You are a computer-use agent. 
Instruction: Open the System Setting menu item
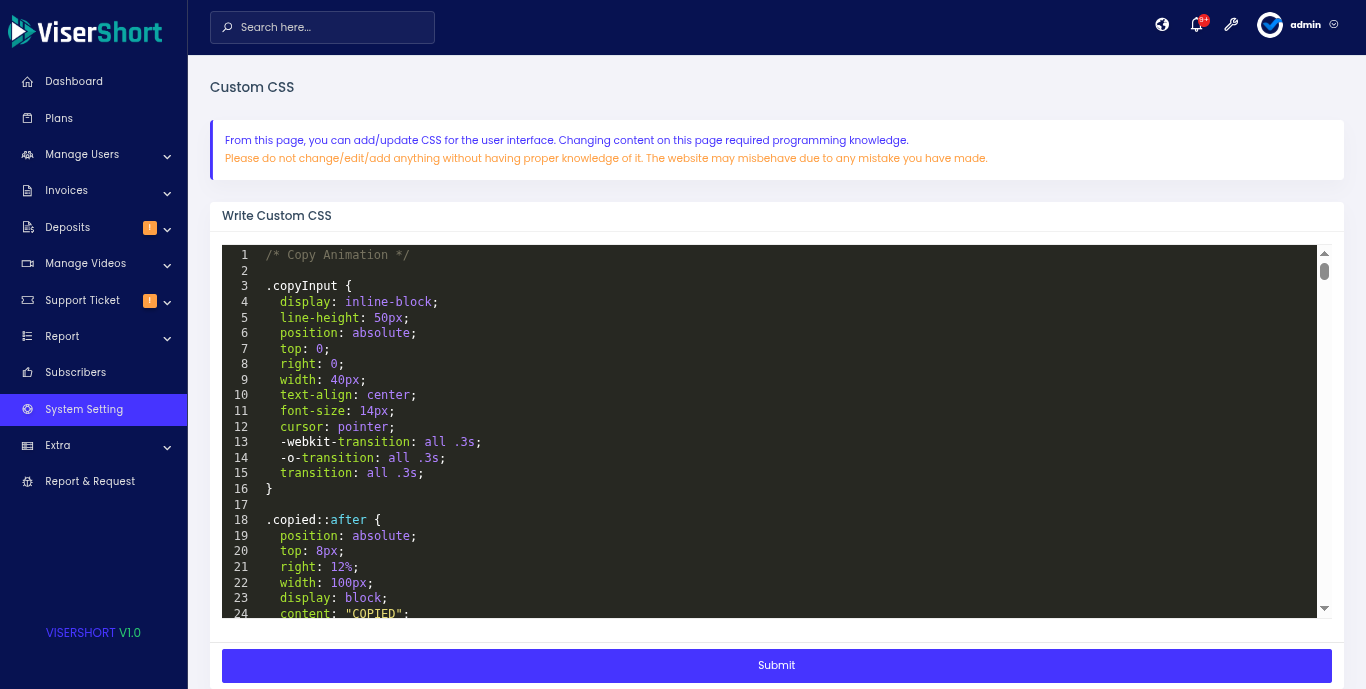click(84, 409)
